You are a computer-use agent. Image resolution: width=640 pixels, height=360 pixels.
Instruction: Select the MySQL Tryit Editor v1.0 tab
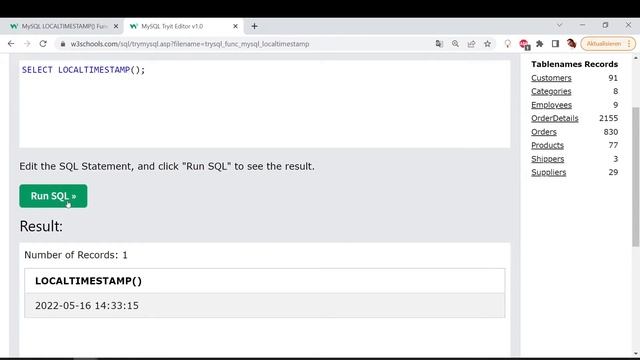pyautogui.click(x=184, y=26)
